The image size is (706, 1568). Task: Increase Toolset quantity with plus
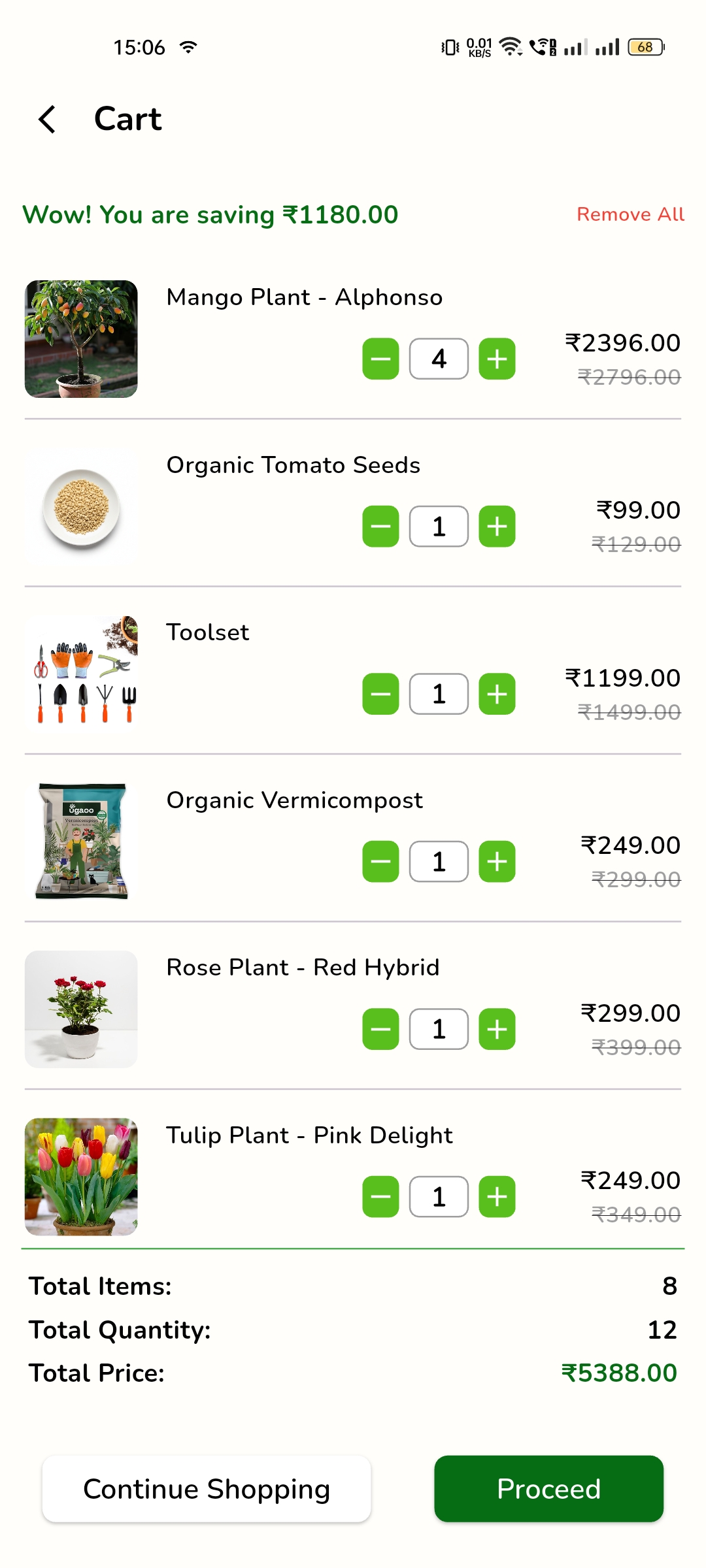pyautogui.click(x=497, y=694)
